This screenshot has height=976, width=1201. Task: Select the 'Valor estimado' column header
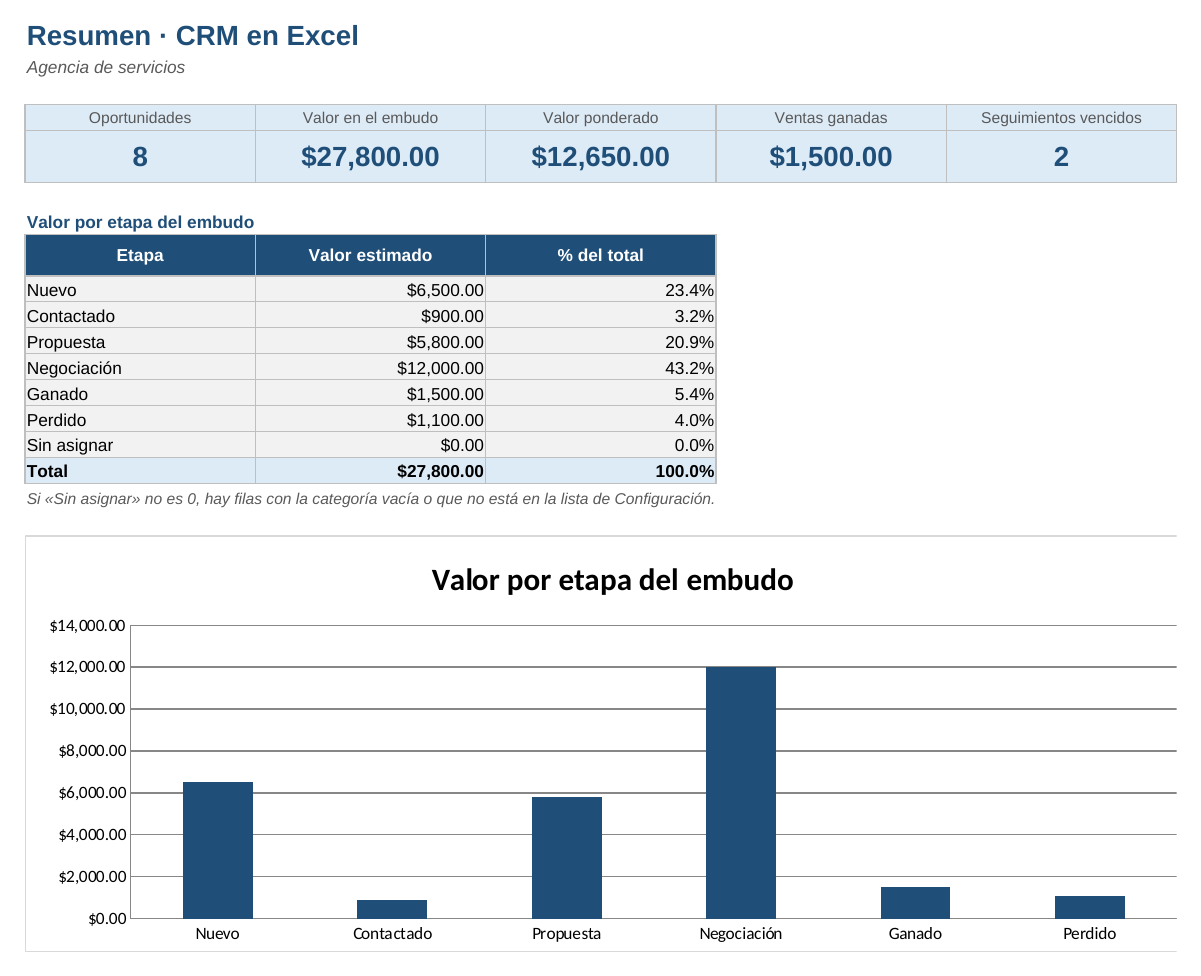tap(370, 255)
